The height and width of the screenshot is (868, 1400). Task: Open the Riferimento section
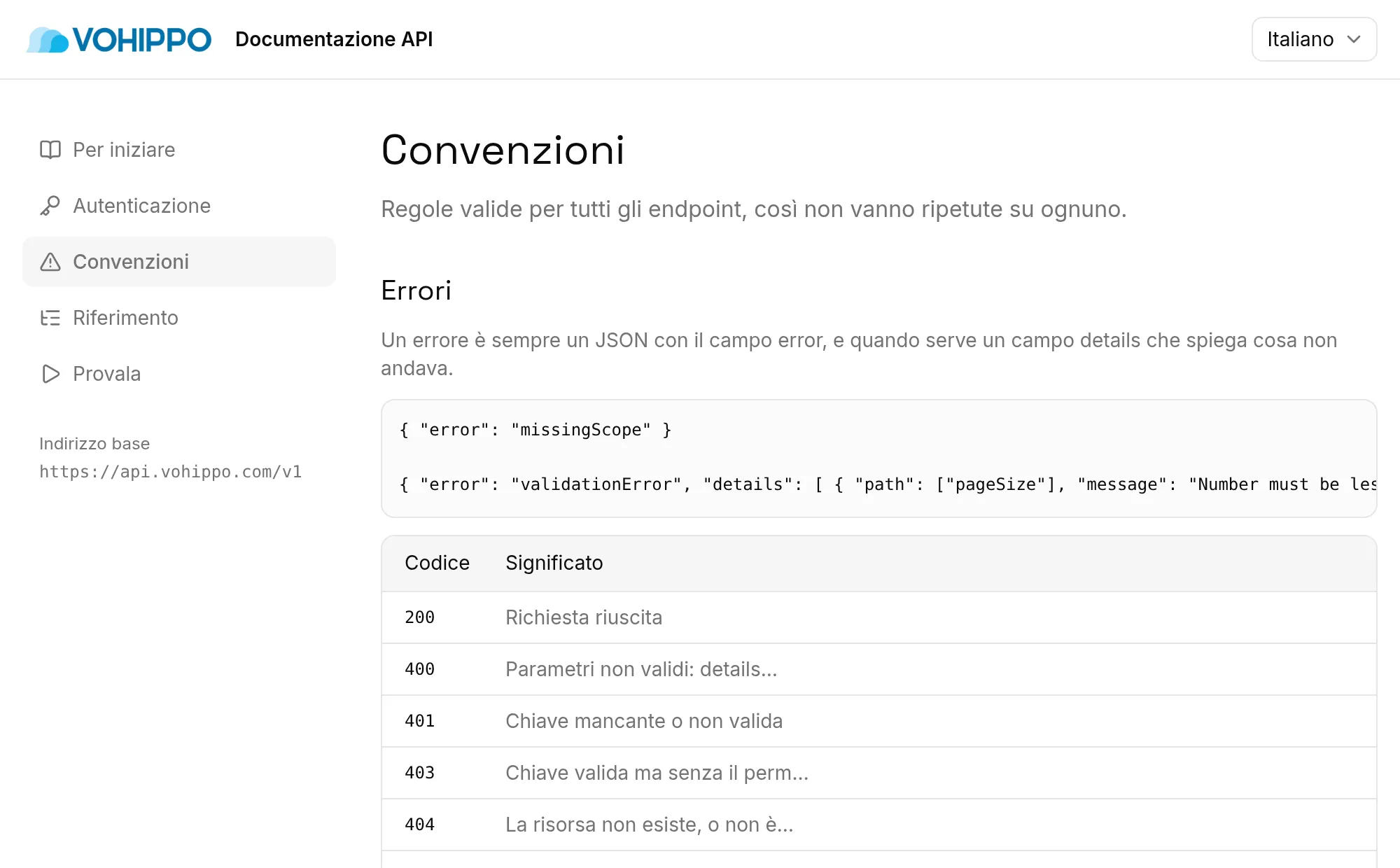pos(179,318)
